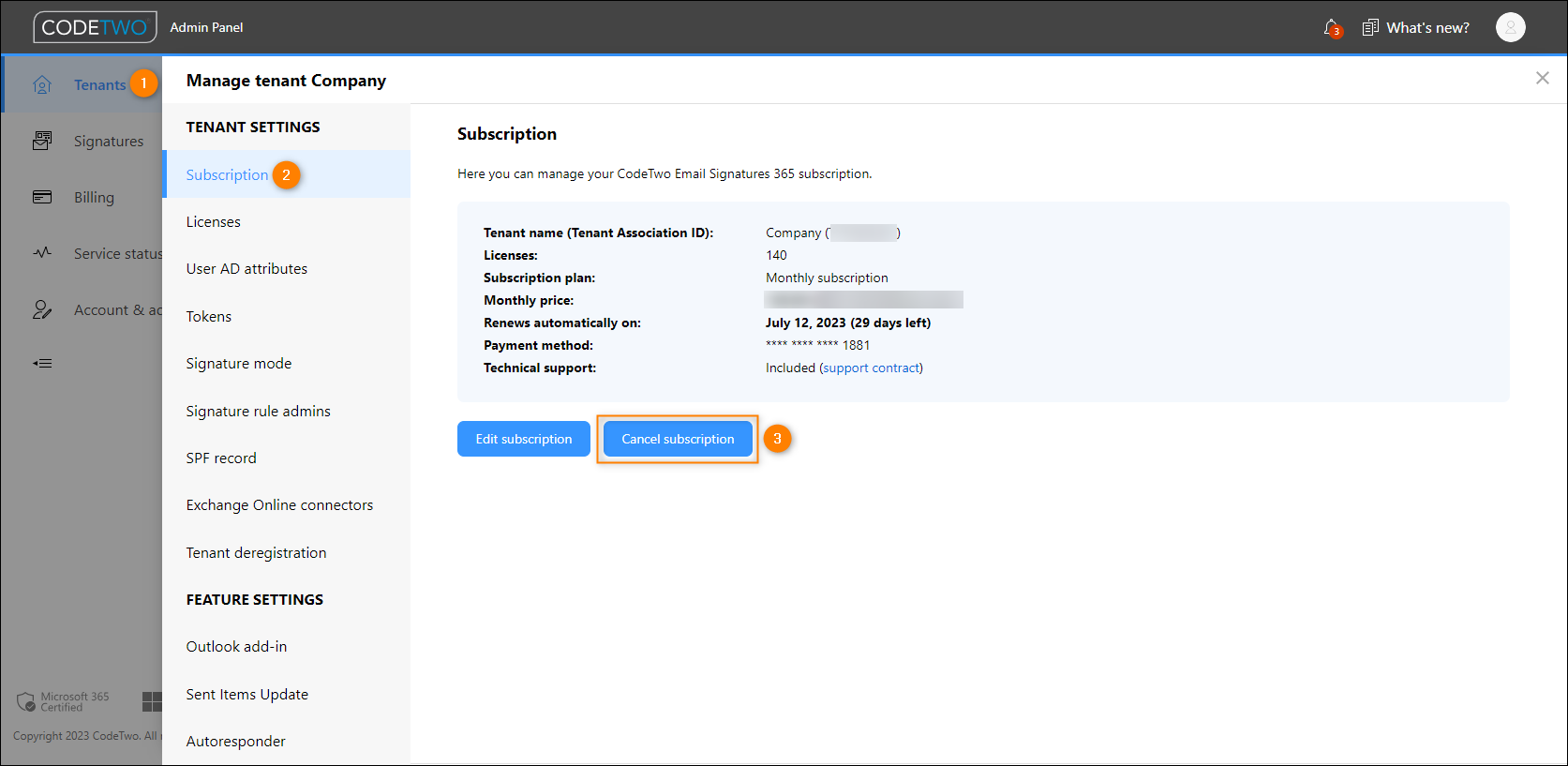This screenshot has width=1568, height=766.
Task: Select Service status label in sidebar
Action: tap(118, 253)
